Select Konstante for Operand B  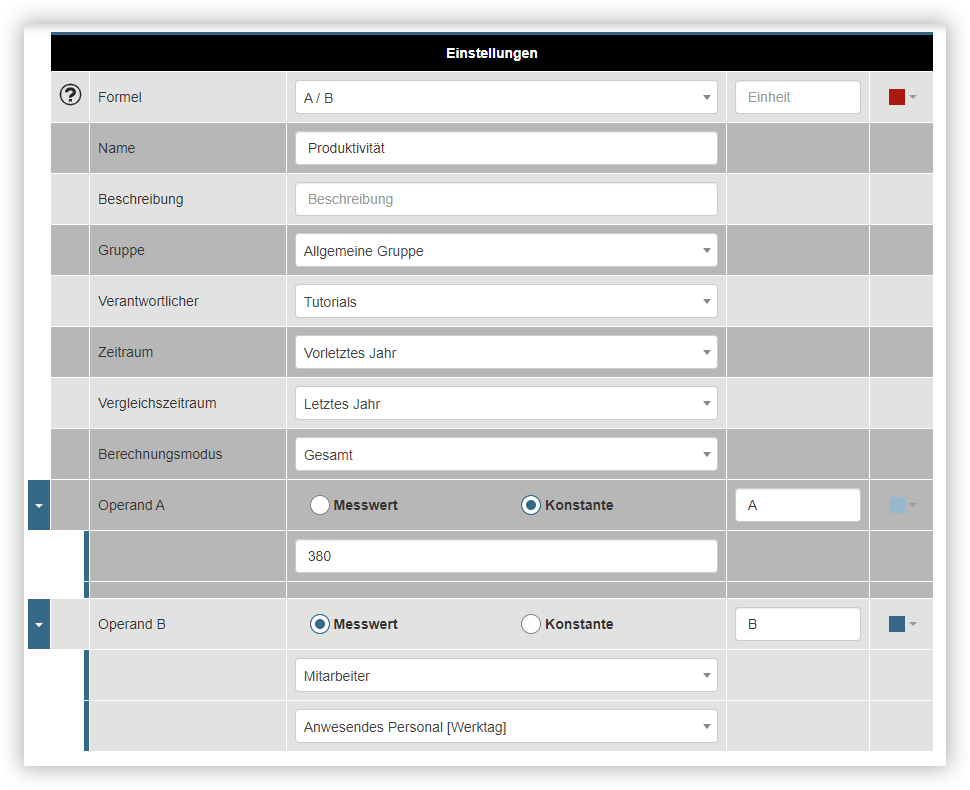531,623
